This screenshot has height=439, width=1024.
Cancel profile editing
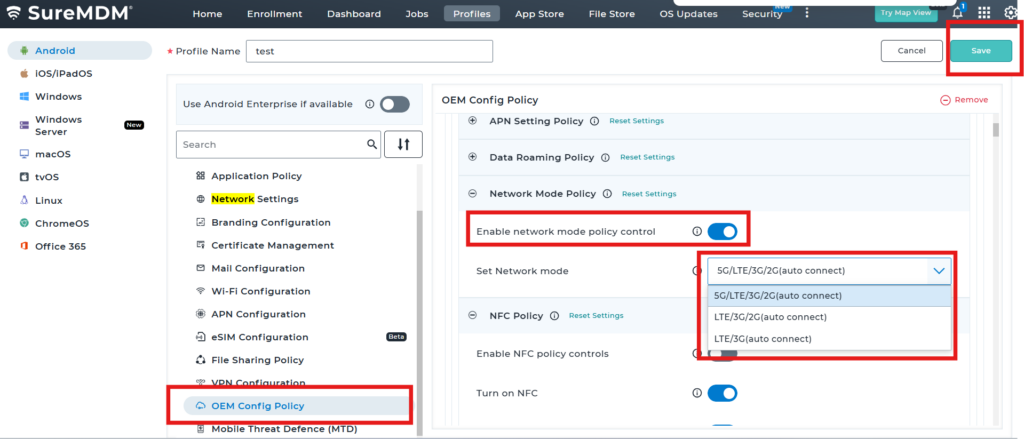[x=912, y=51]
